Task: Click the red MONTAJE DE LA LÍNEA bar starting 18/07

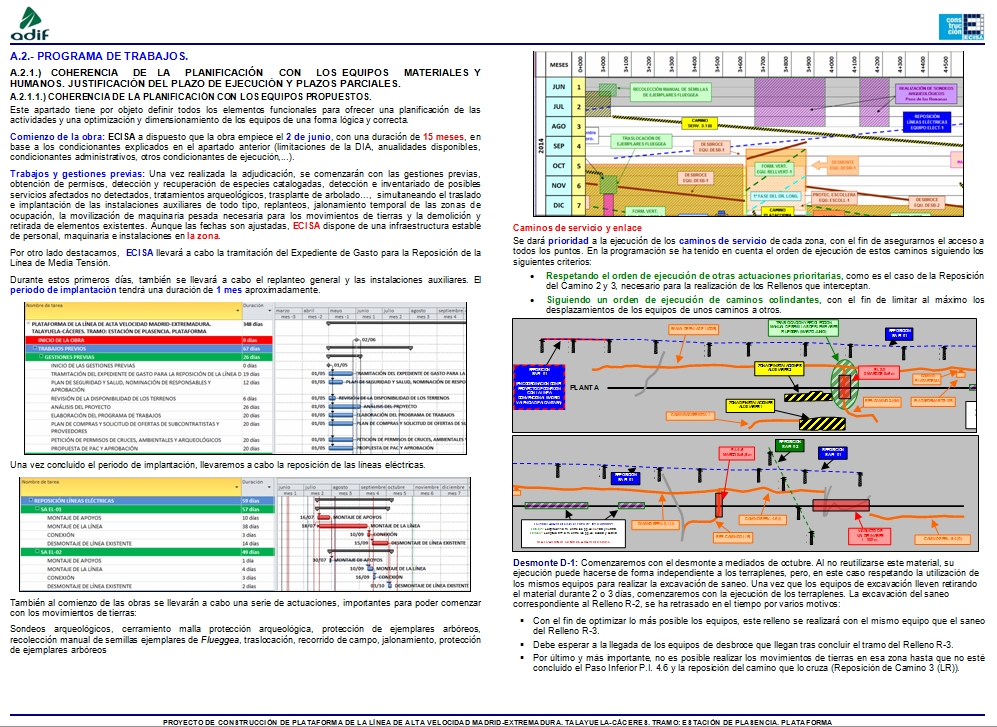Action: 343,526
